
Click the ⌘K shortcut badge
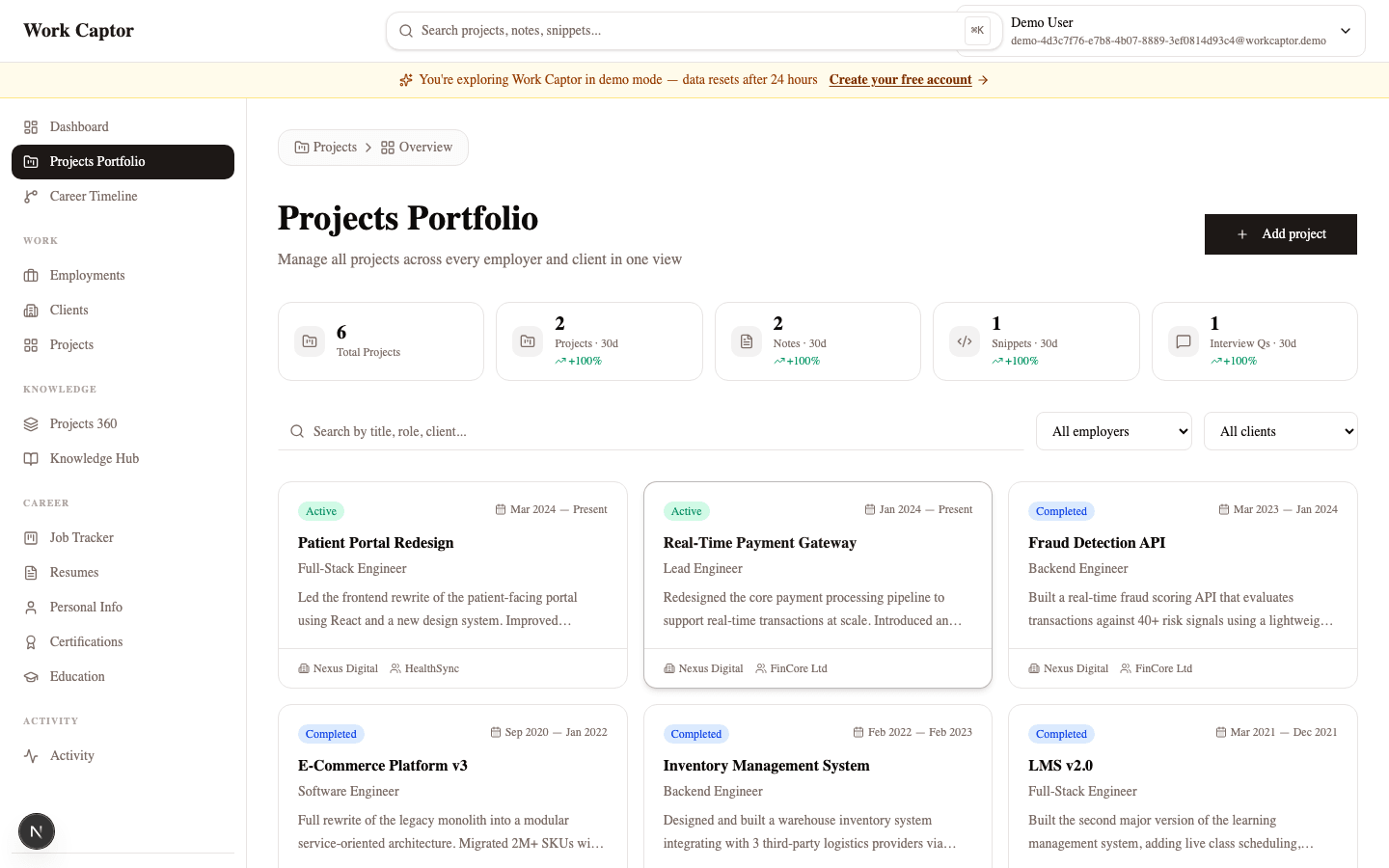pyautogui.click(x=977, y=31)
